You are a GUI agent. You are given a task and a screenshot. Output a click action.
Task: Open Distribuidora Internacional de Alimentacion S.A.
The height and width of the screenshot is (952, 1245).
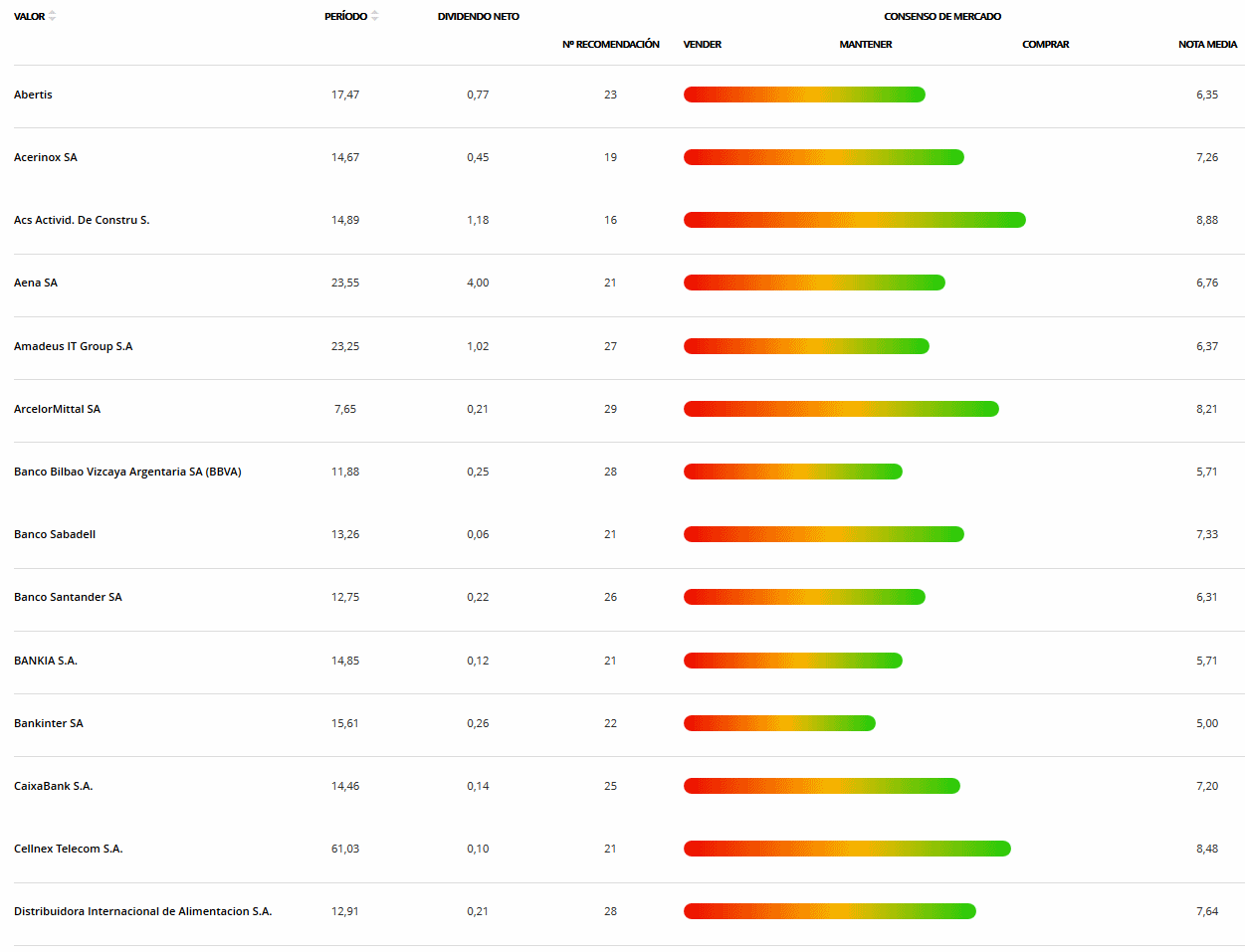(x=143, y=911)
